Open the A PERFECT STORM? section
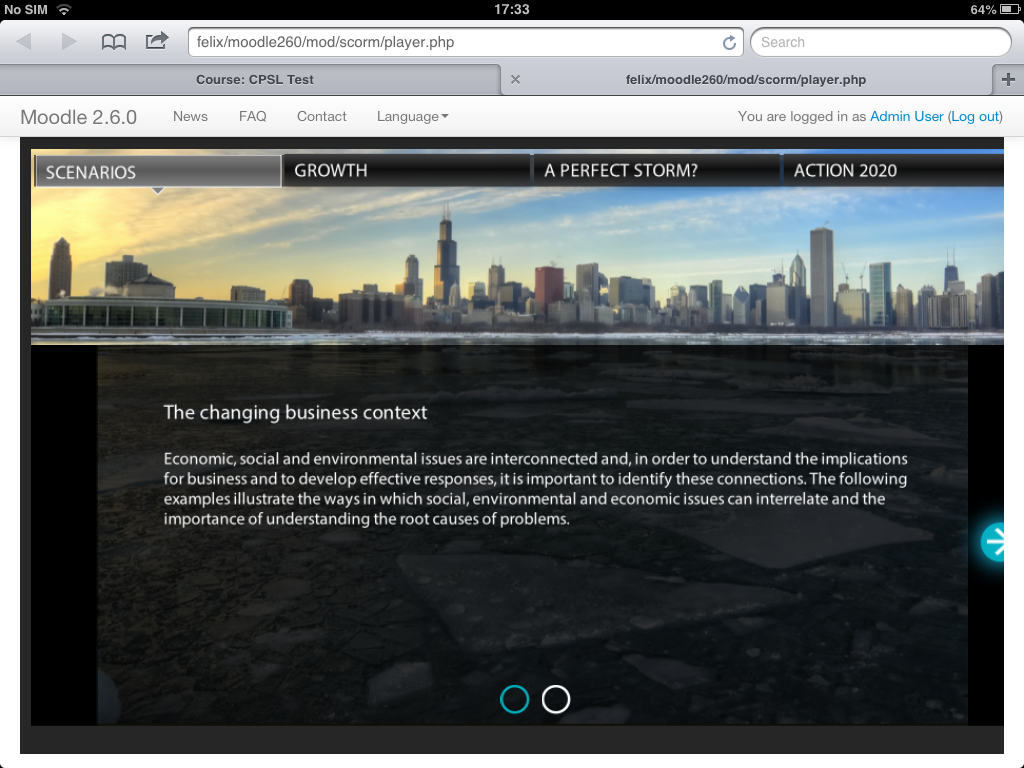This screenshot has width=1024, height=768. [x=656, y=170]
